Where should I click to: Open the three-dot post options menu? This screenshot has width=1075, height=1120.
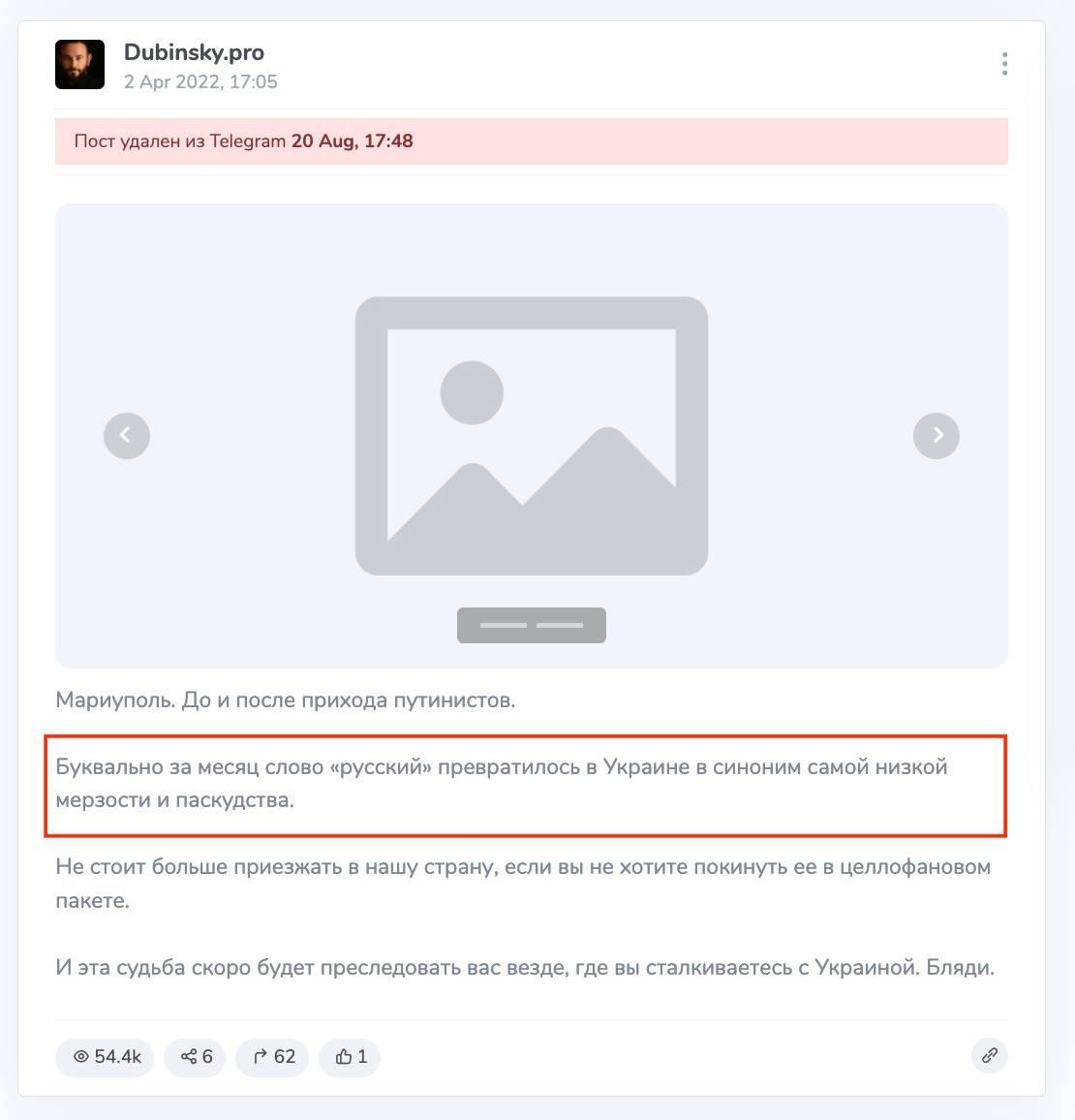[x=1004, y=64]
